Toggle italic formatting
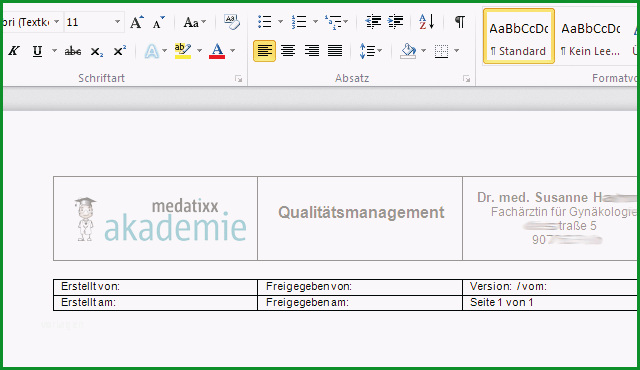 coord(14,51)
